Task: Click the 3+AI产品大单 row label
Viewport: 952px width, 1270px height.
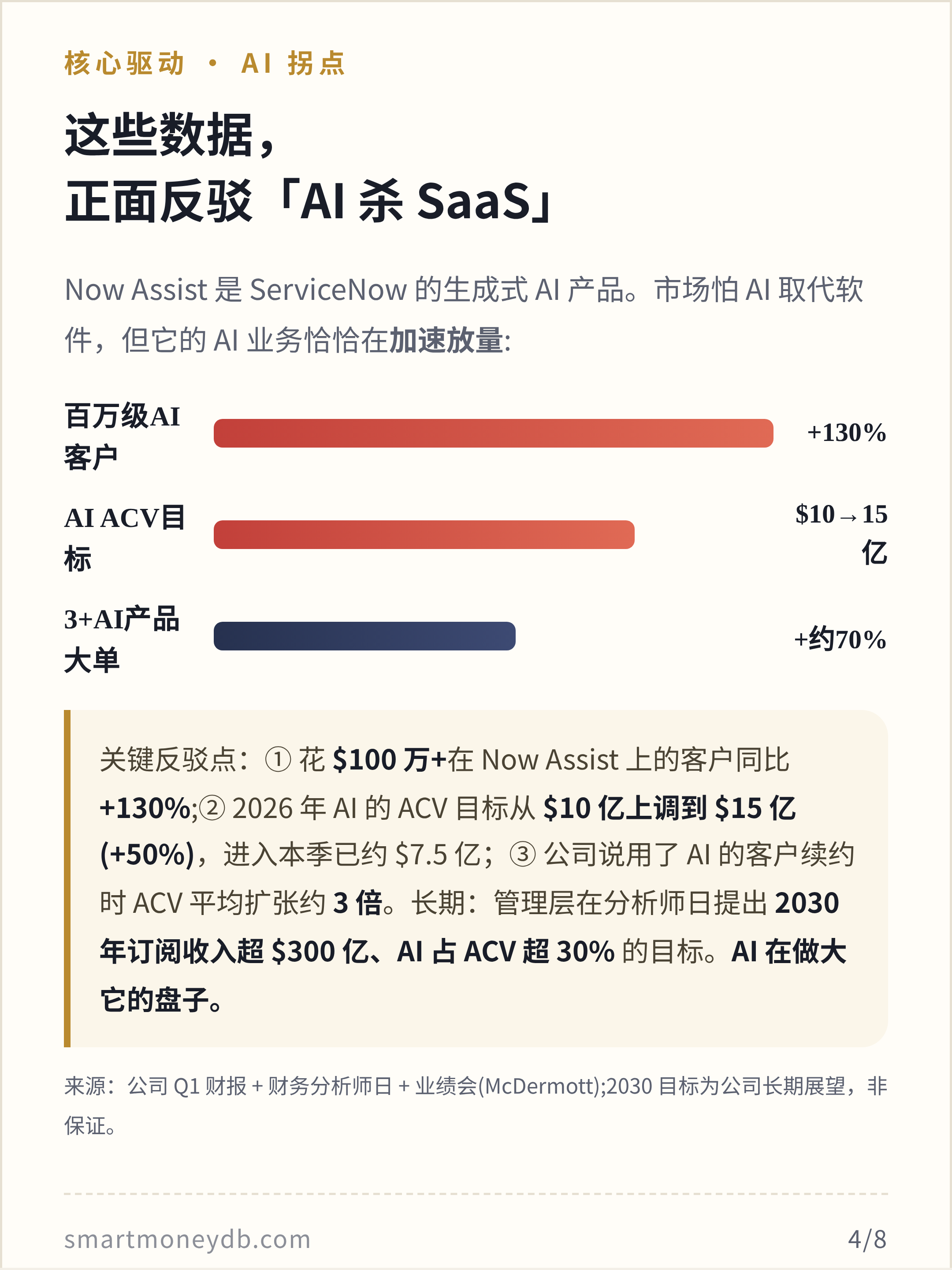Action: [x=122, y=639]
